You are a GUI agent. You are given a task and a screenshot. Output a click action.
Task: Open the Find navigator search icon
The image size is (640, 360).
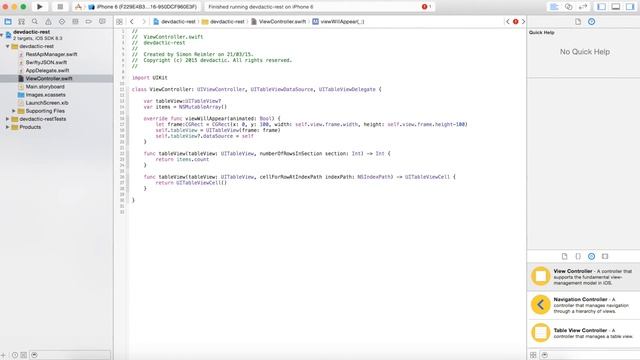35,22
